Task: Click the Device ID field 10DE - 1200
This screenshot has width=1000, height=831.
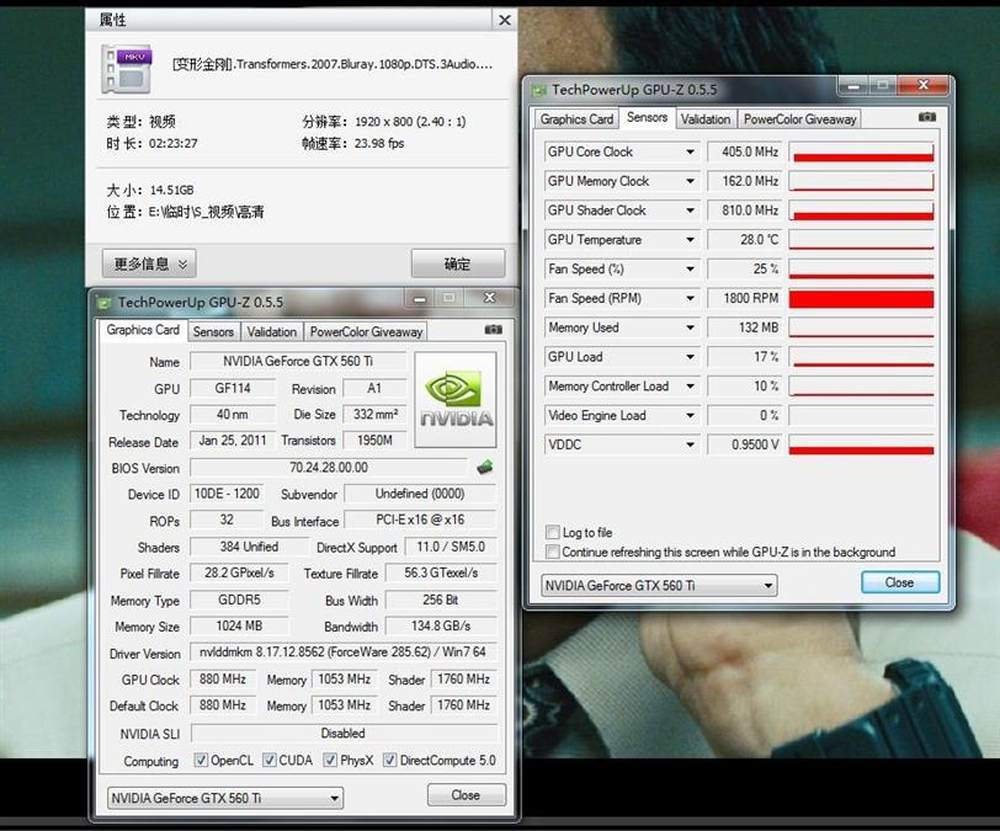Action: click(227, 494)
